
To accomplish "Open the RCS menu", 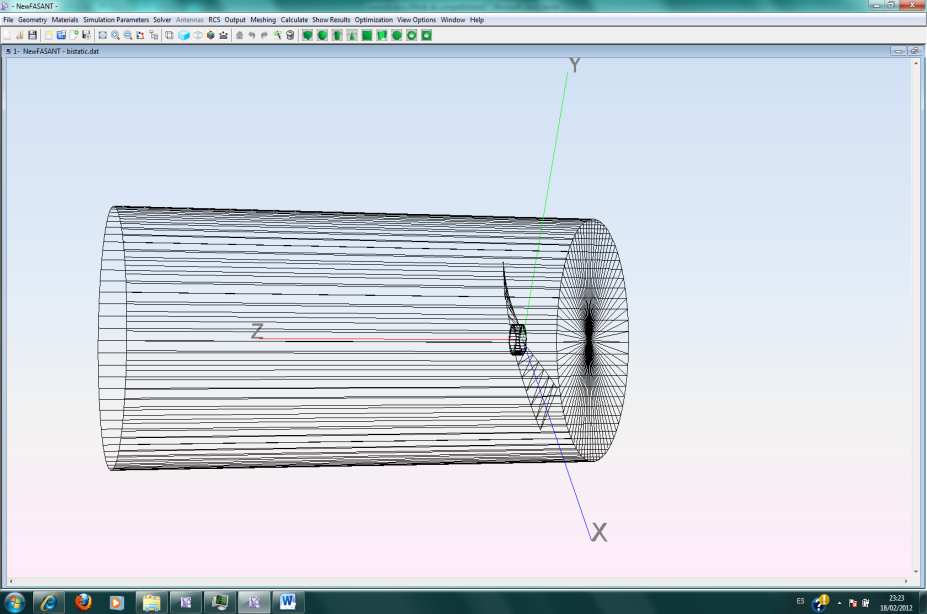I will pyautogui.click(x=214, y=20).
